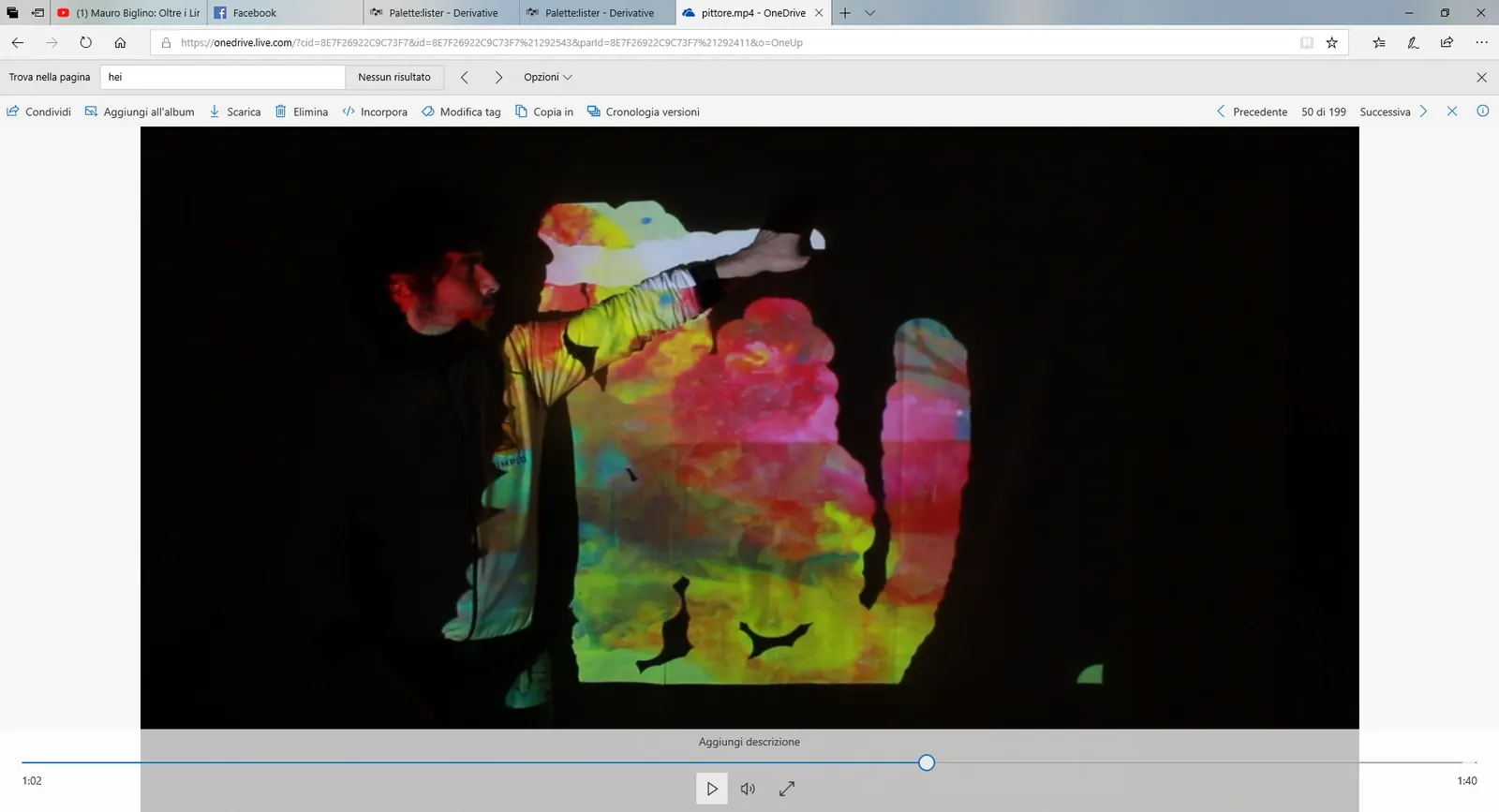
Task: Switch to the second Palette:lister Derivative tab
Action: [x=597, y=13]
